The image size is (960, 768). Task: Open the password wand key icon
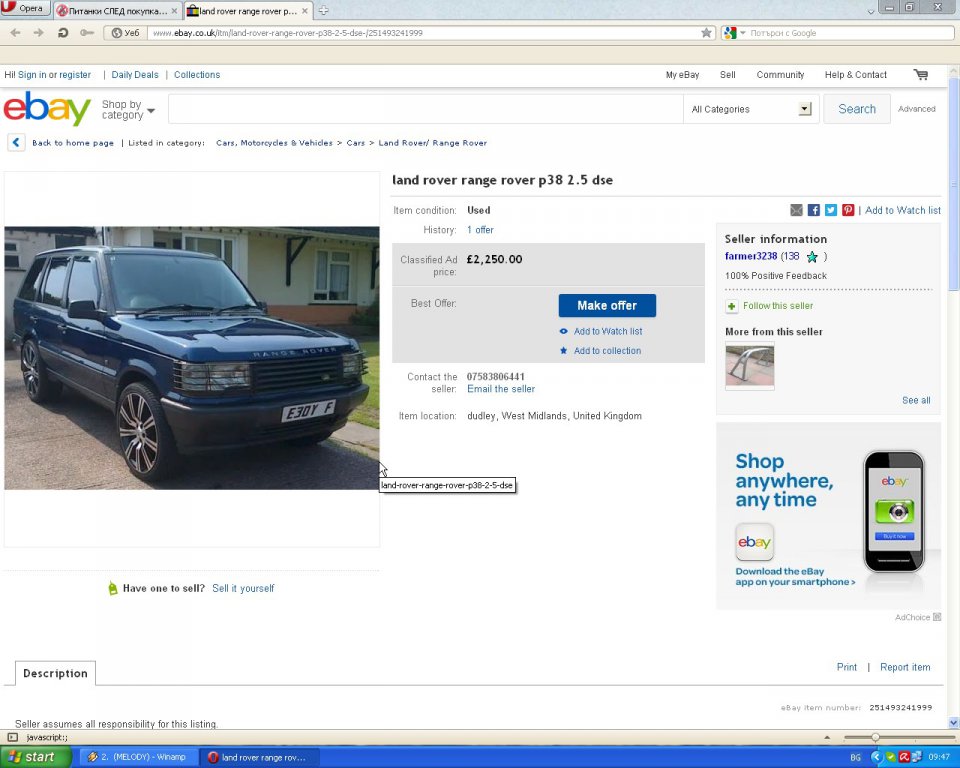click(x=86, y=32)
